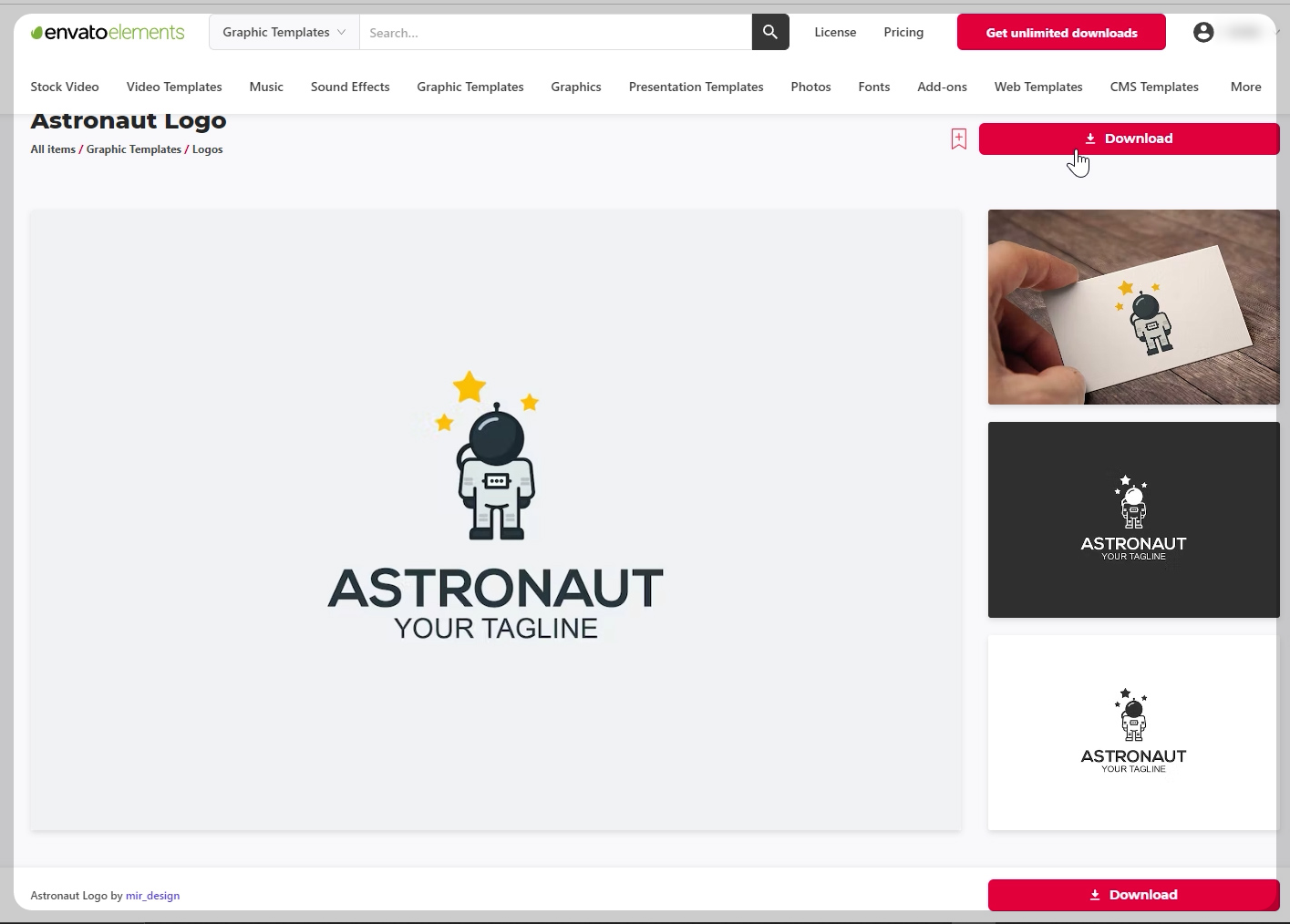The image size is (1290, 924).
Task: Click Get unlimited downloads button
Action: pos(1061,32)
